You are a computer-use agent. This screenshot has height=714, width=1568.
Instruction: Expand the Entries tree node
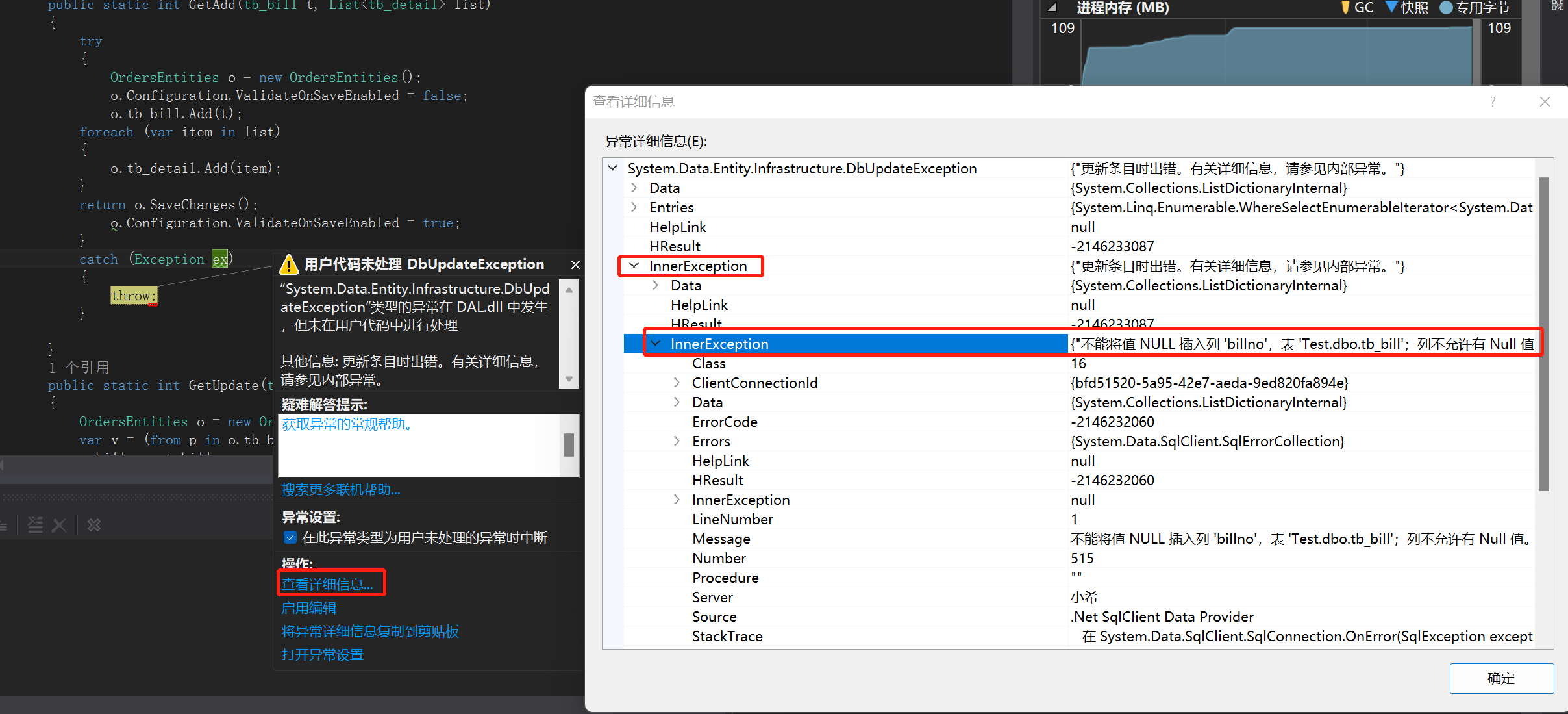coord(634,207)
